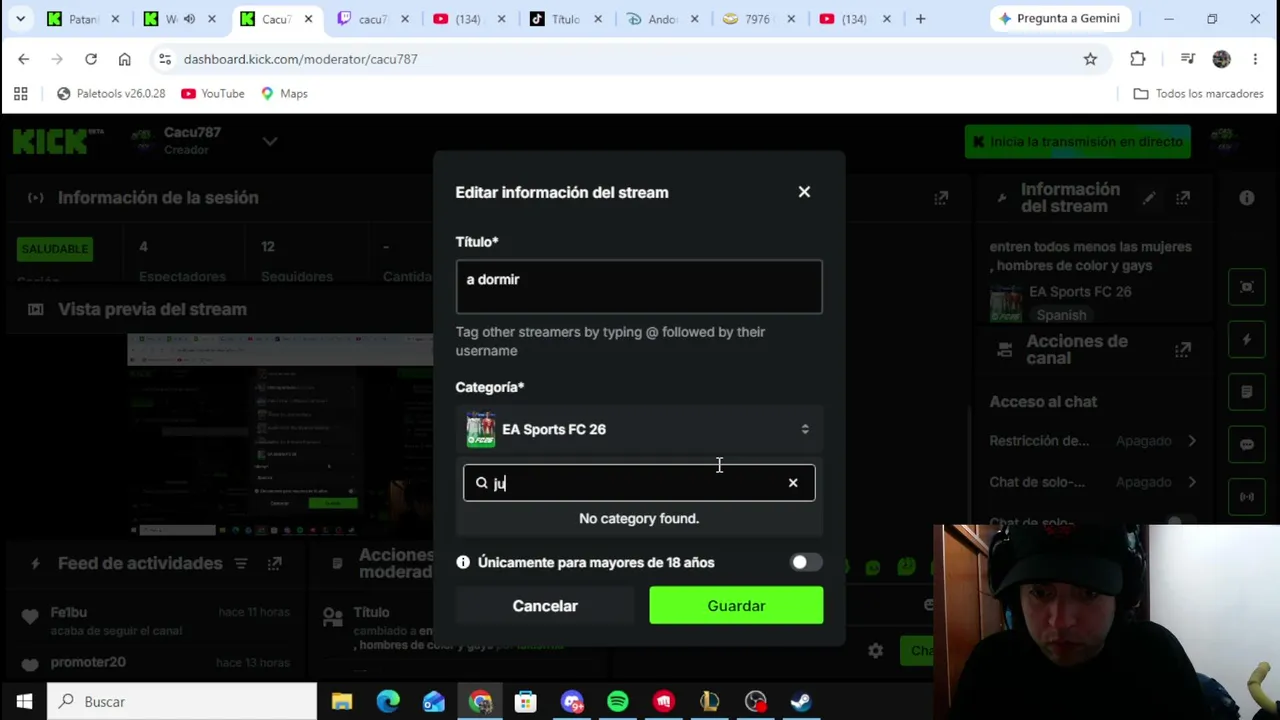Click the screen capture icon in right sidebar
The image size is (1280, 720).
tap(1247, 288)
